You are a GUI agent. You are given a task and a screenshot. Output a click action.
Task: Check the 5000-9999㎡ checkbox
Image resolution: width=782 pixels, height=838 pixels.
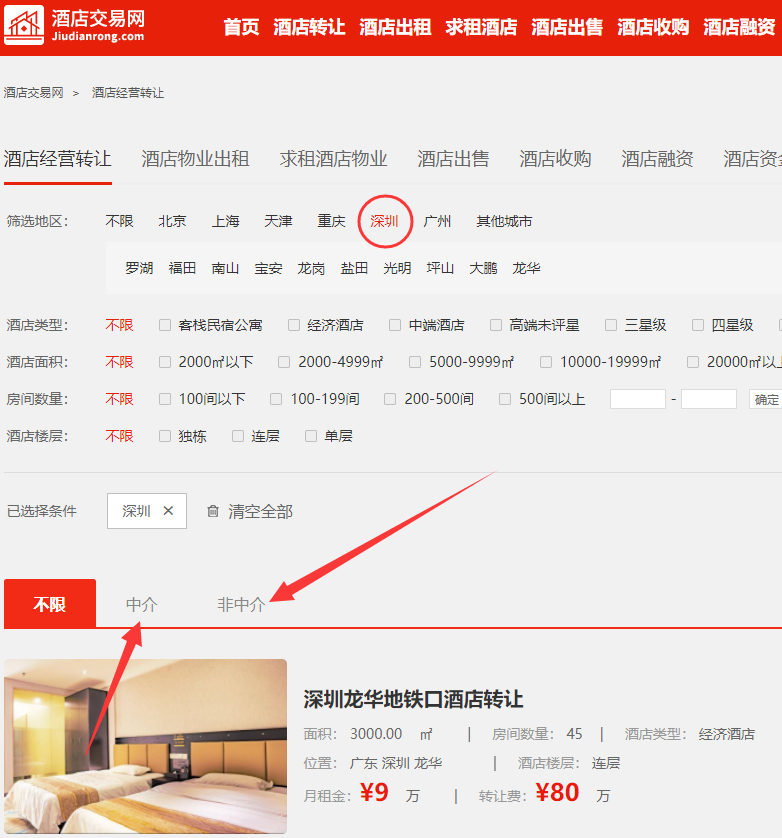(x=415, y=362)
